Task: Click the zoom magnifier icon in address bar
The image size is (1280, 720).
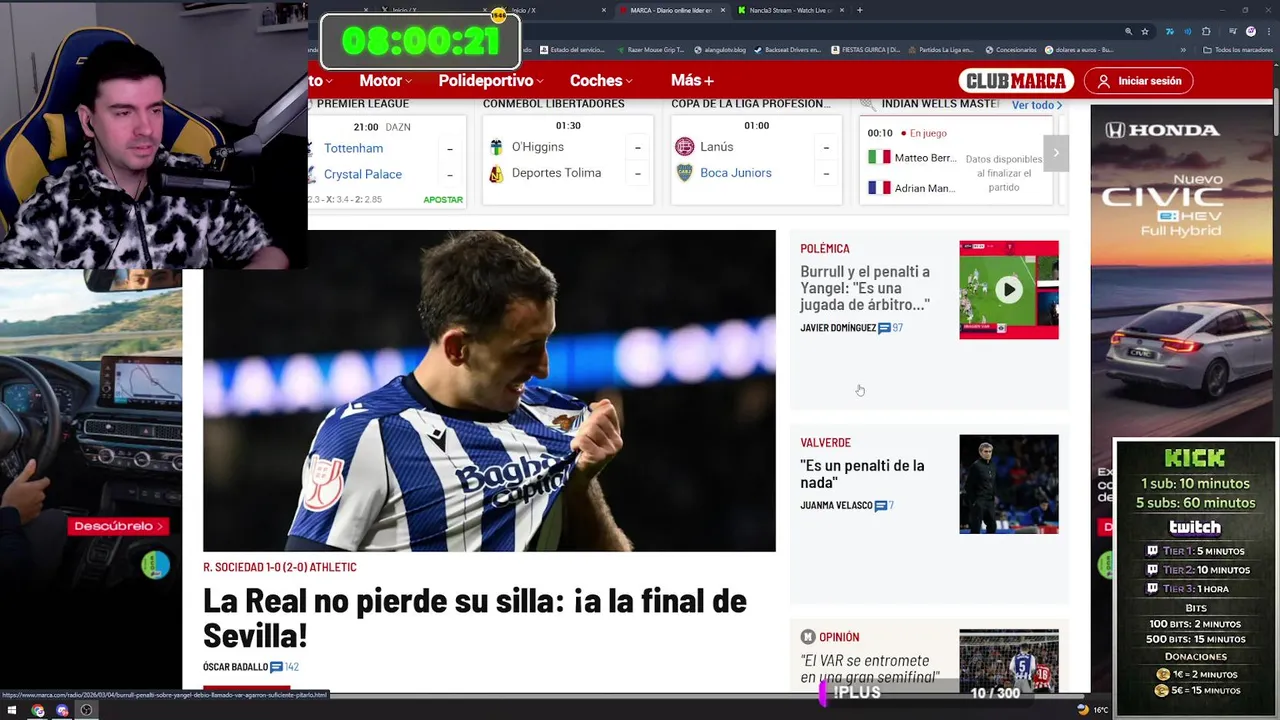Action: [1128, 31]
